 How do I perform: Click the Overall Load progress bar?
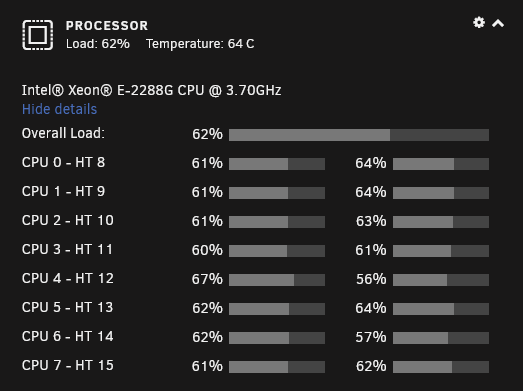359,135
